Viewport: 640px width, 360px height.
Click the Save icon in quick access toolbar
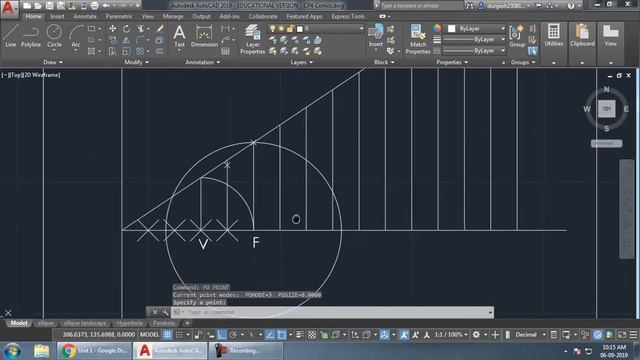pos(49,6)
